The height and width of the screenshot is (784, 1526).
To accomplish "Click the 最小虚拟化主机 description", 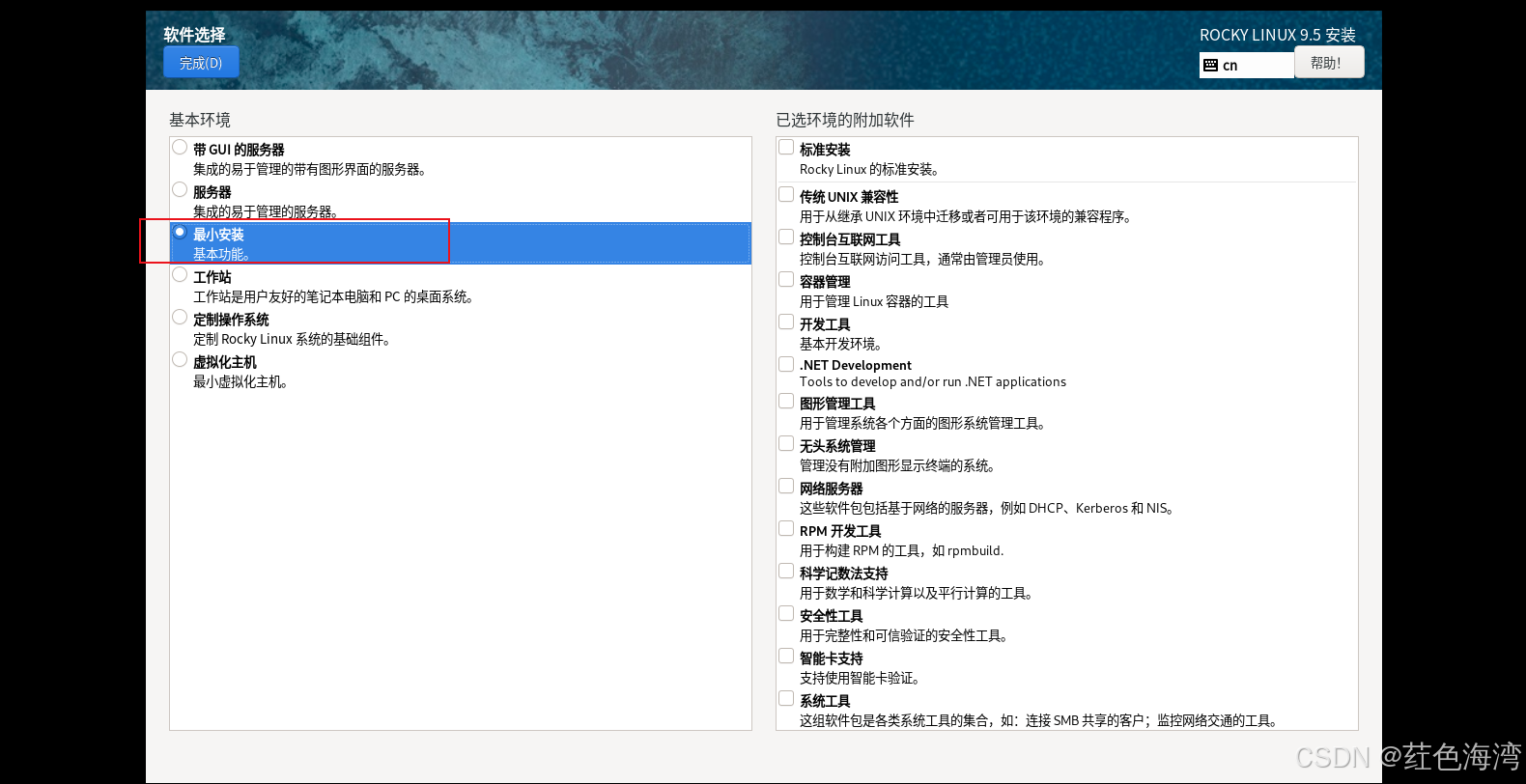I will point(240,381).
